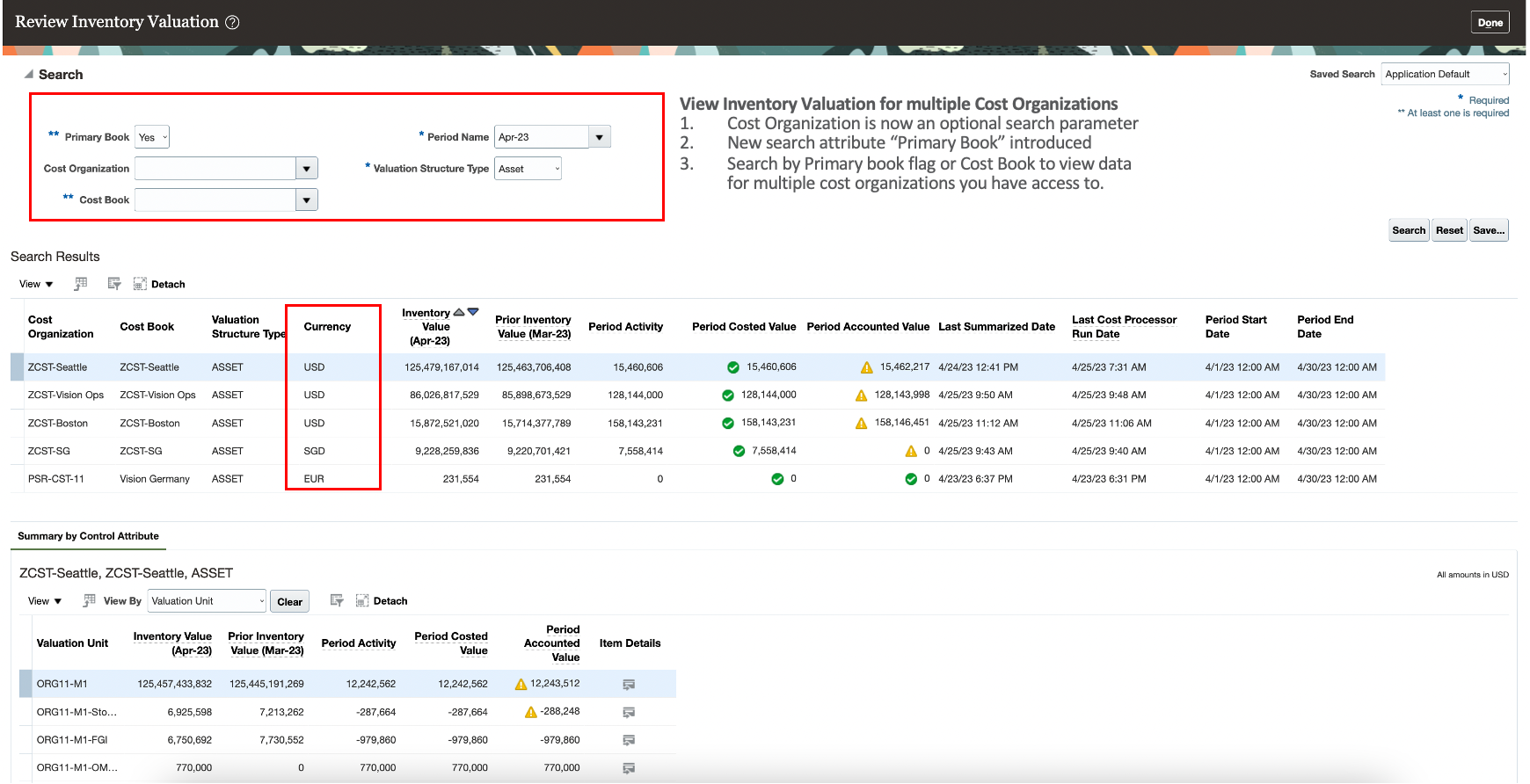1530x784 pixels.
Task: Open the Valuation Structure Type dropdown
Action: (528, 169)
